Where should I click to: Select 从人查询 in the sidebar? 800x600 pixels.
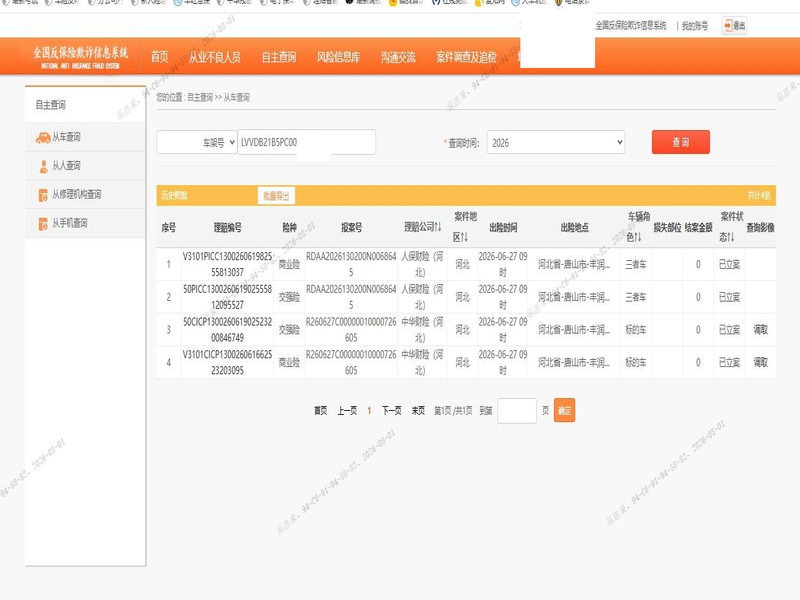tap(85, 166)
